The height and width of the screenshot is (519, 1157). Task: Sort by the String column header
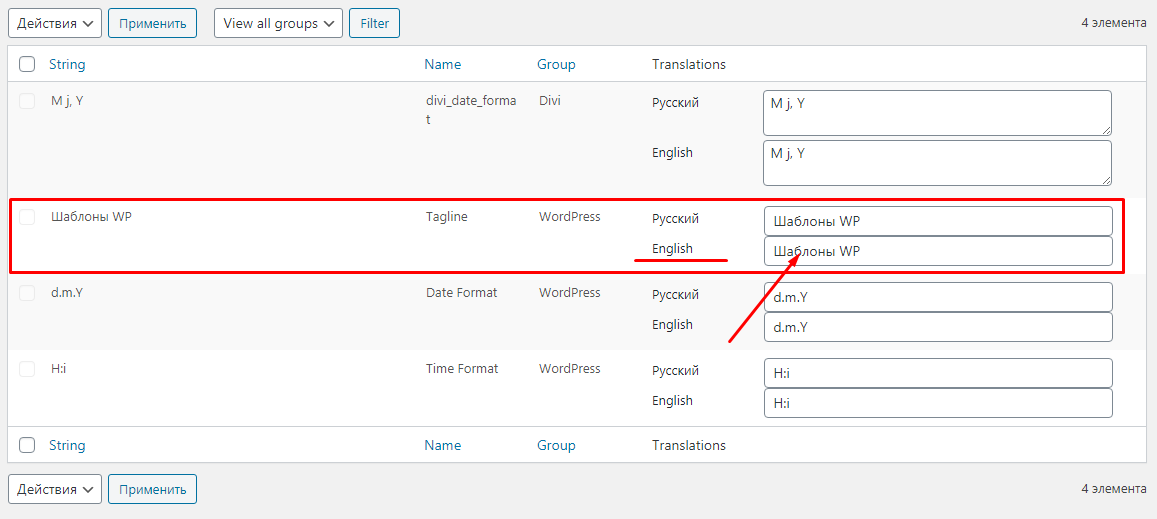[67, 64]
